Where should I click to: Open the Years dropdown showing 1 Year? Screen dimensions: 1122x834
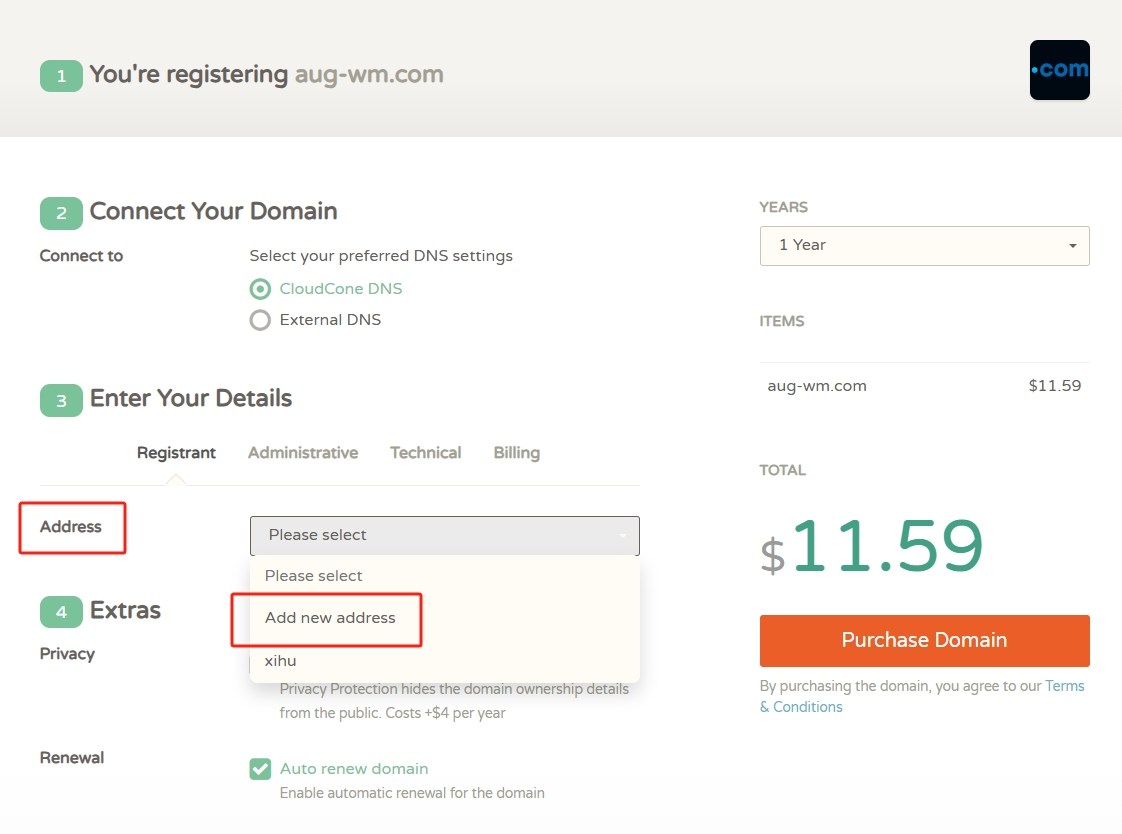point(924,245)
